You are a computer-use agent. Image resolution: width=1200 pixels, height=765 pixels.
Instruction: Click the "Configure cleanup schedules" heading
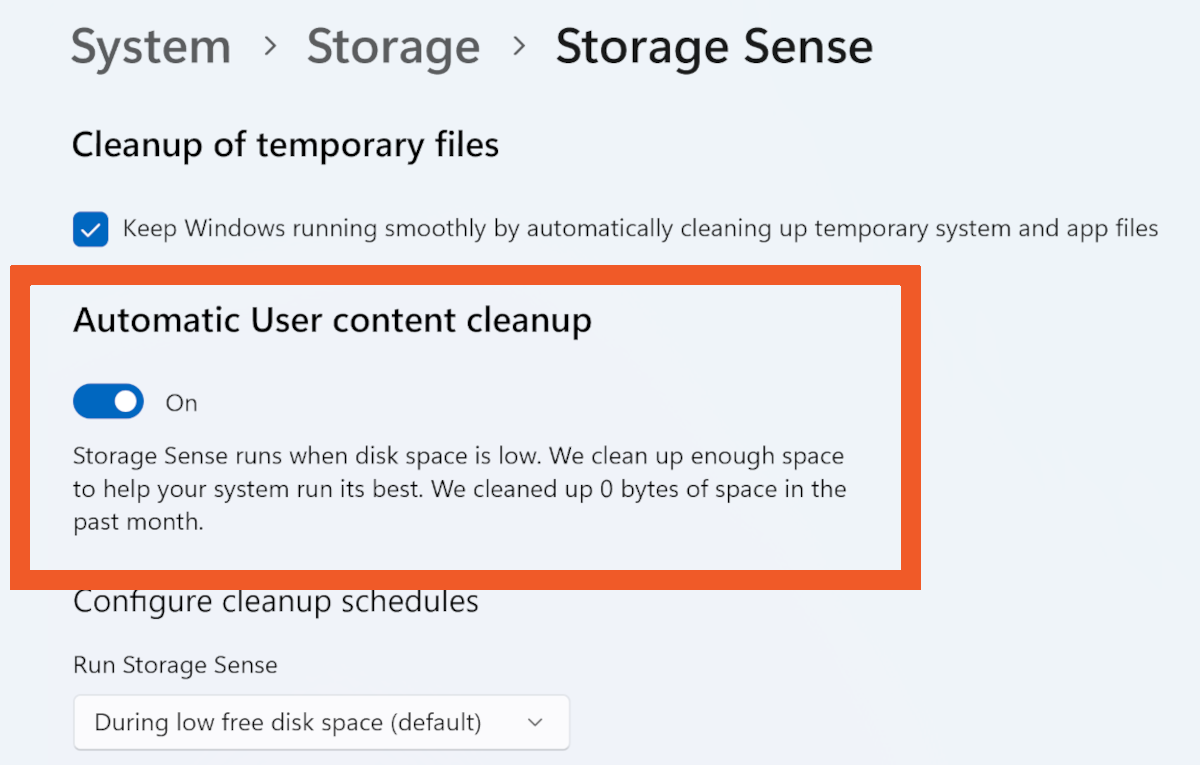(x=276, y=602)
